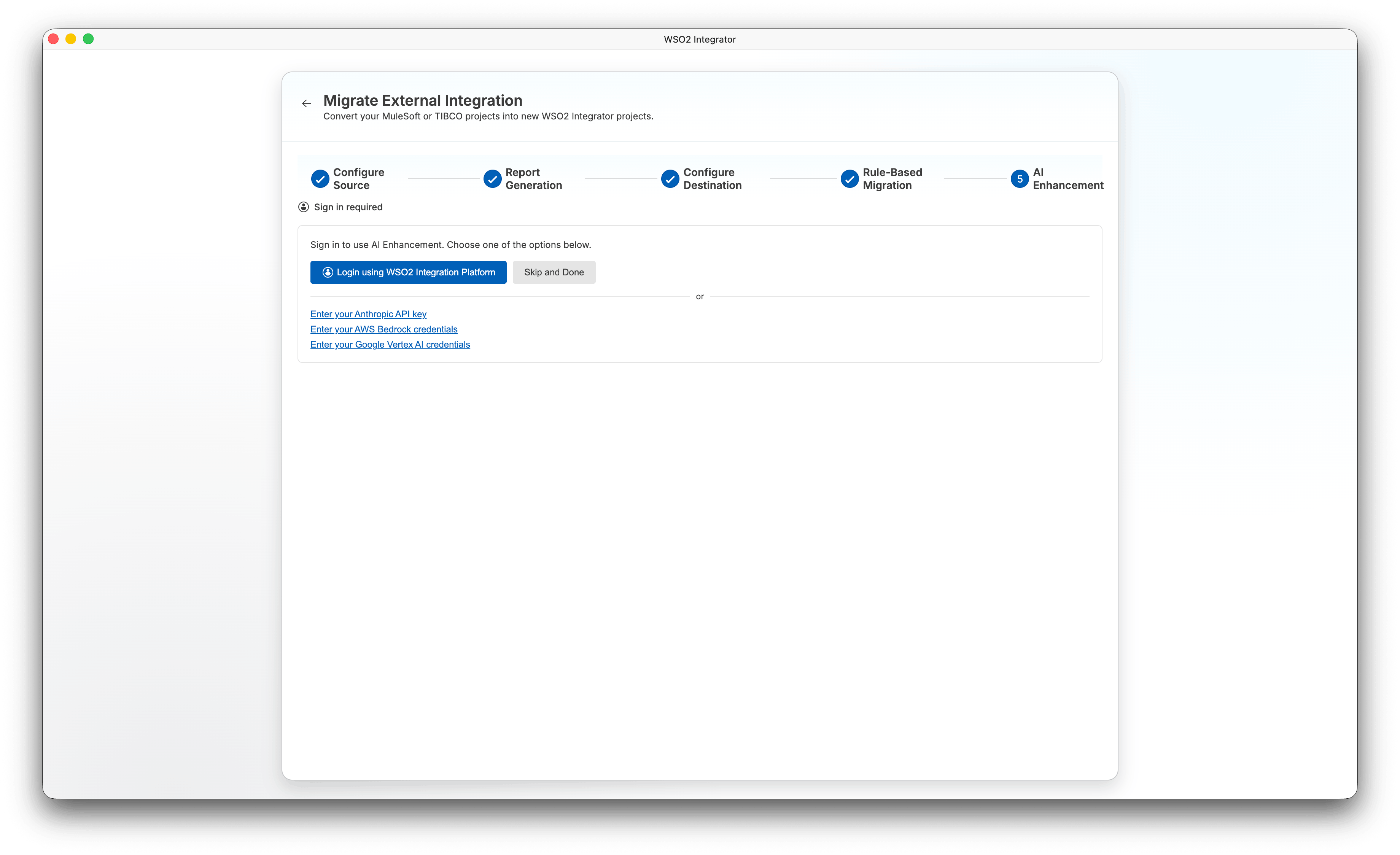Close the WSO2 Integrator window
1400x855 pixels.
[53, 39]
